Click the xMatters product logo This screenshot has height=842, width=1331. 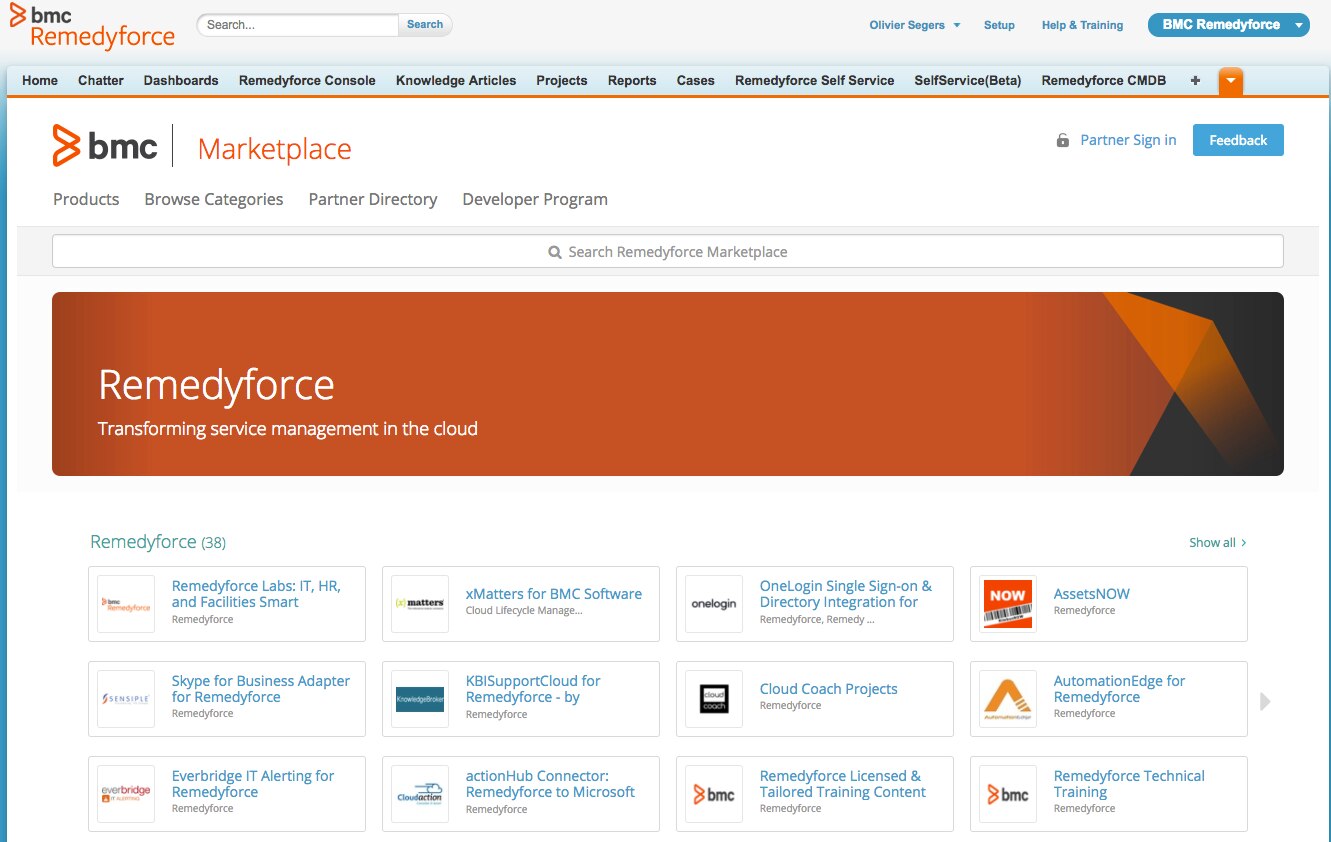point(420,604)
